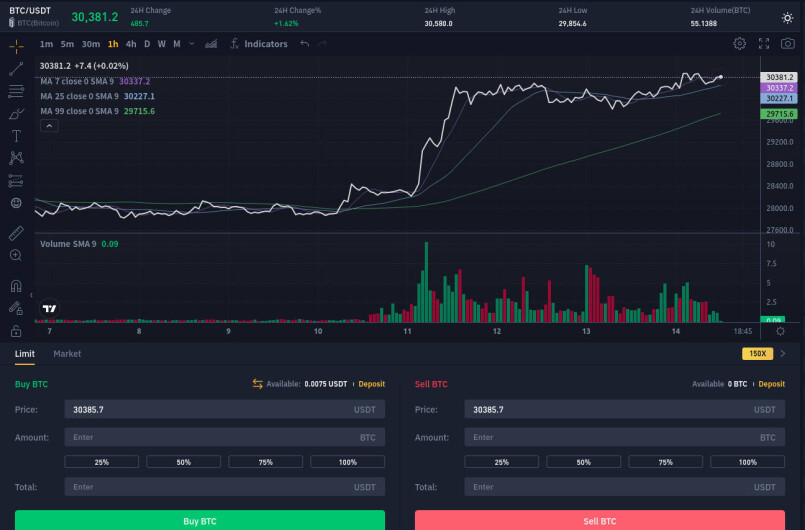Open Indicators dialog
805x530 pixels.
tap(259, 44)
